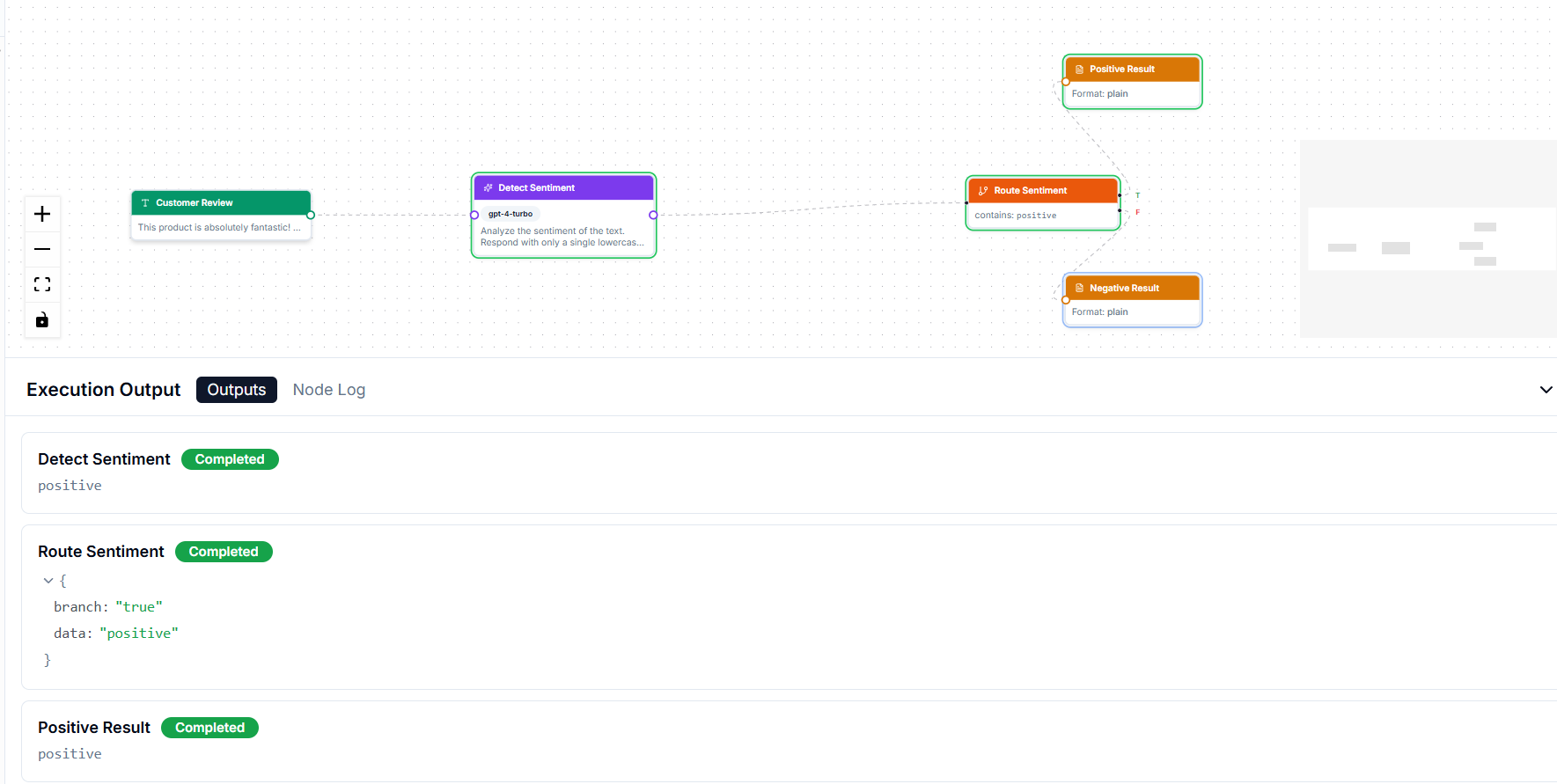Open the Node Log tab

tap(329, 390)
